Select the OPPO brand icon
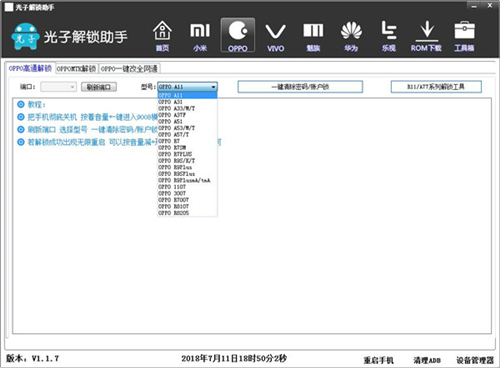Screen dimensions: 500x368 coord(238,35)
